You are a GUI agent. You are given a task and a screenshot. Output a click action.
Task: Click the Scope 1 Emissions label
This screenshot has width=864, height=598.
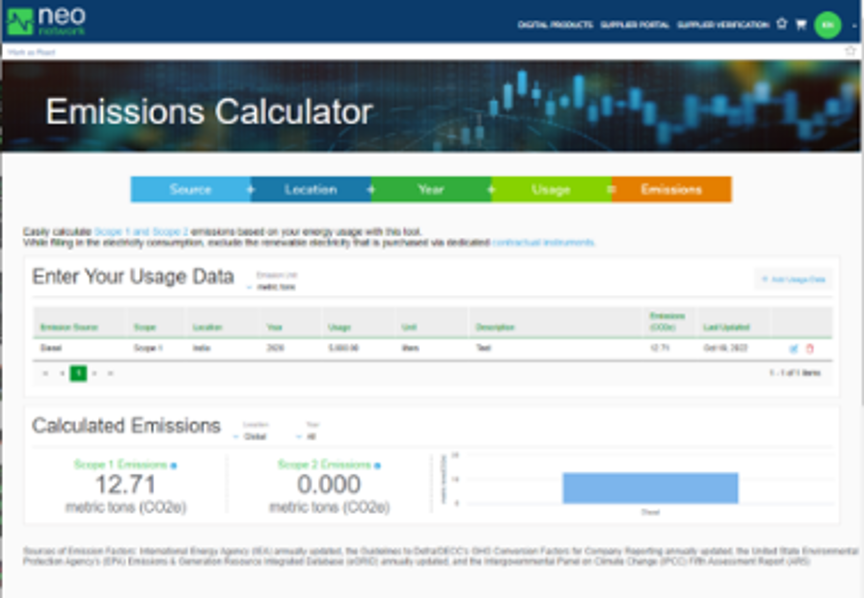pos(120,465)
